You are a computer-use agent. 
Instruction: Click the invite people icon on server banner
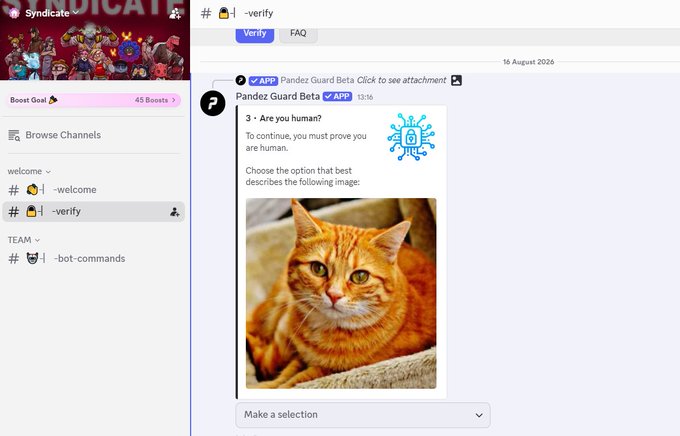point(175,13)
